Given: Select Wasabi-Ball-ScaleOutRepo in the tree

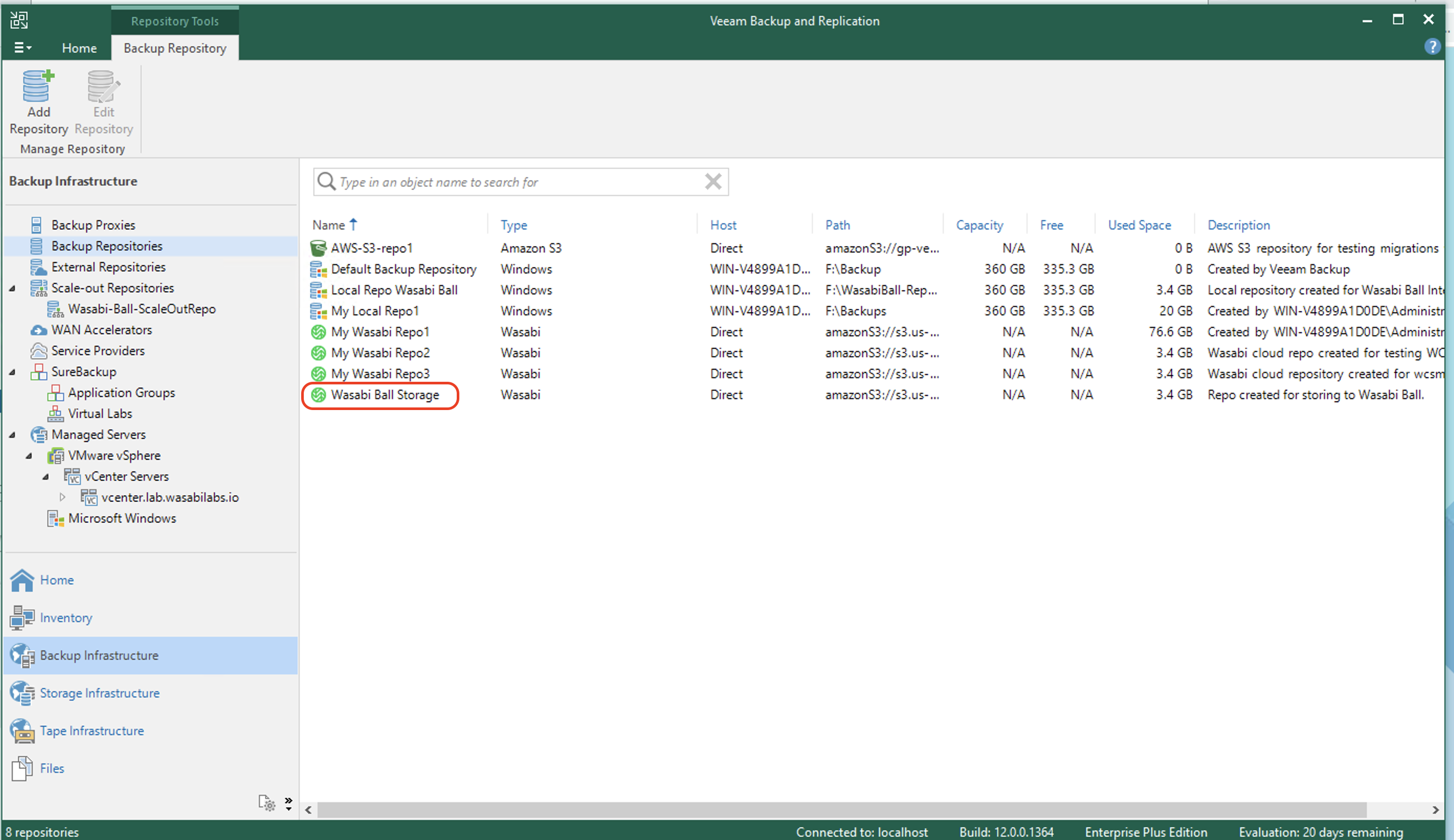Looking at the screenshot, I should pos(141,308).
